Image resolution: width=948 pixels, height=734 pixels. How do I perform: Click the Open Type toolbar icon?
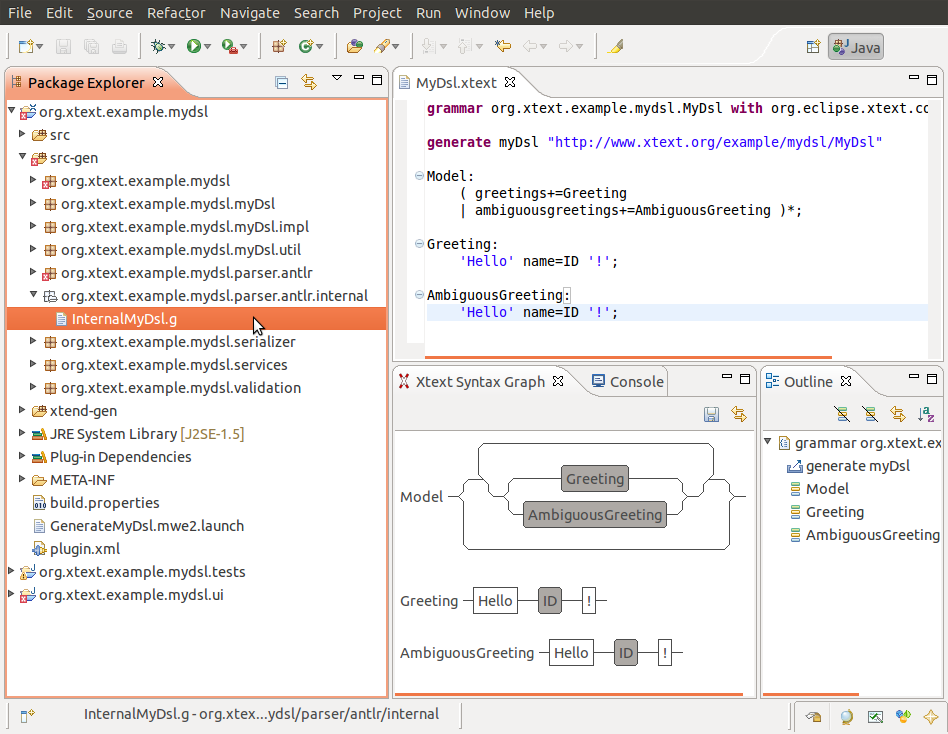pyautogui.click(x=354, y=46)
